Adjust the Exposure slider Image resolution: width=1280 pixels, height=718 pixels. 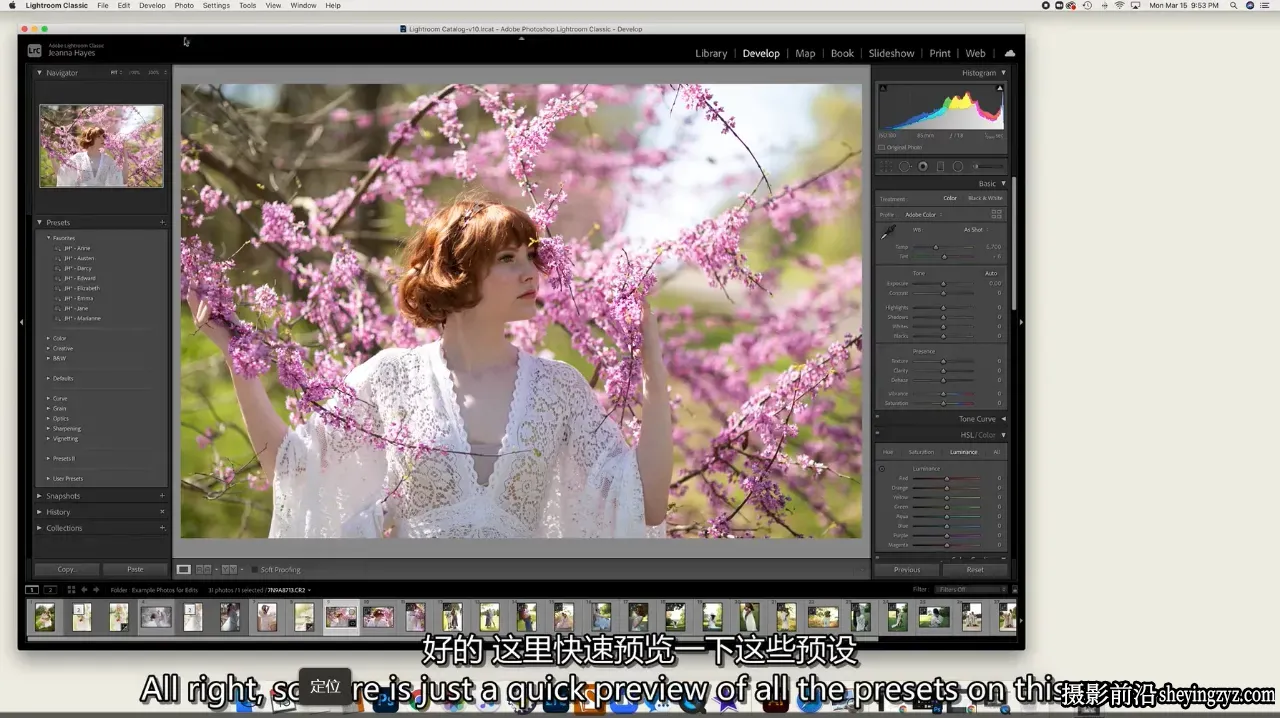[943, 284]
